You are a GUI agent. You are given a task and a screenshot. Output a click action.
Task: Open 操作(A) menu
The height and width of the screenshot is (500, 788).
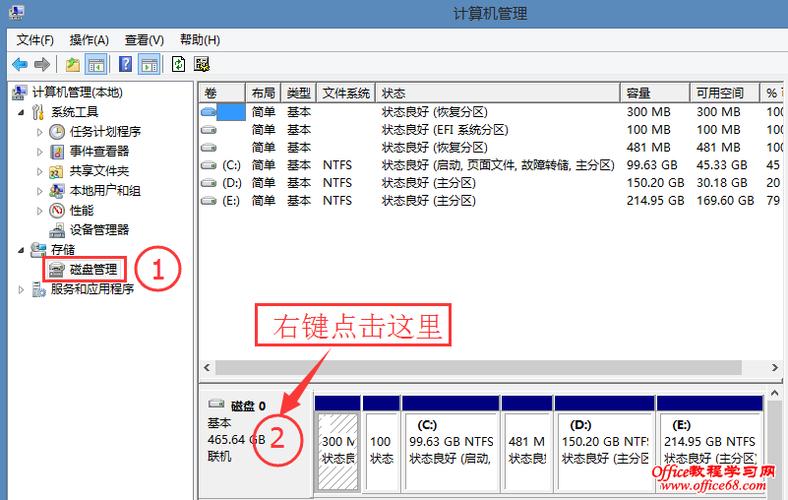[x=89, y=40]
